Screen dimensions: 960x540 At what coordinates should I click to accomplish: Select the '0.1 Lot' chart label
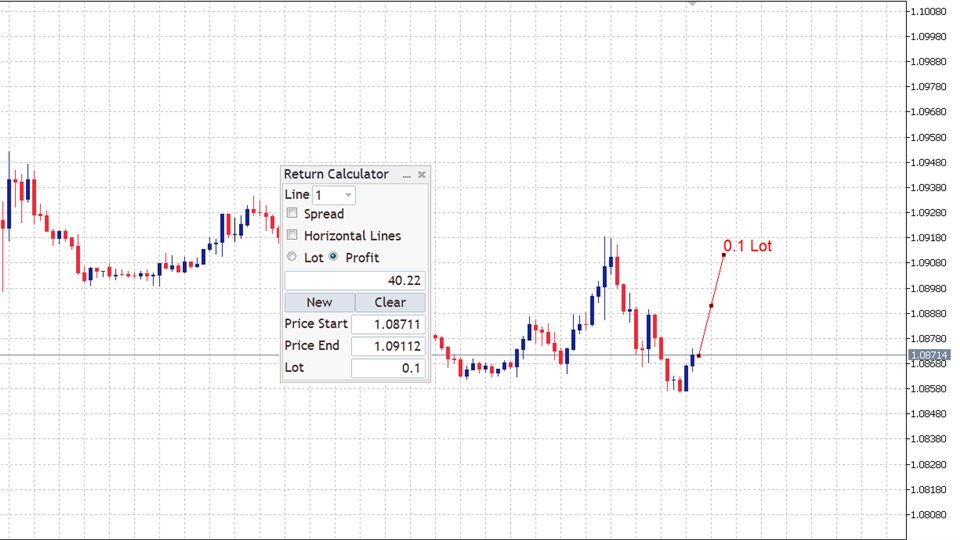tap(748, 246)
